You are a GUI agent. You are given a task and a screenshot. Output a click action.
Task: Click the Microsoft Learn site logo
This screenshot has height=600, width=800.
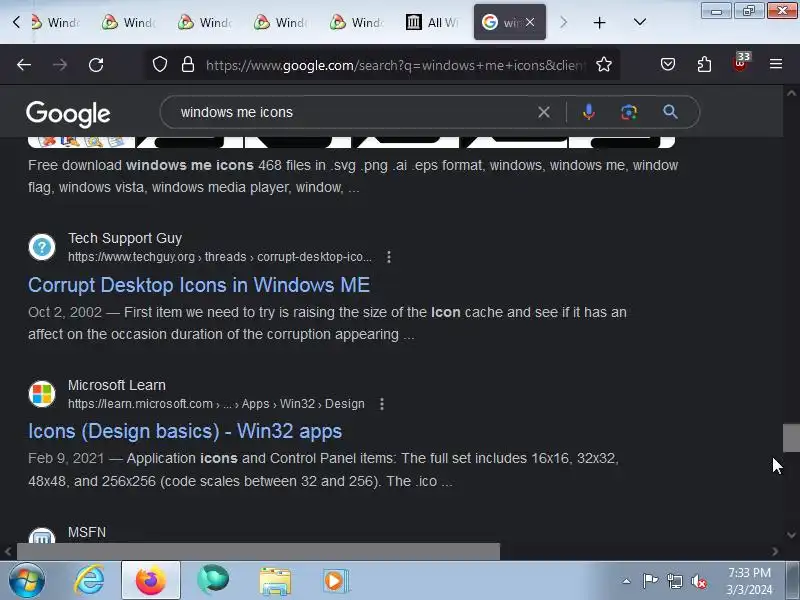point(42,394)
